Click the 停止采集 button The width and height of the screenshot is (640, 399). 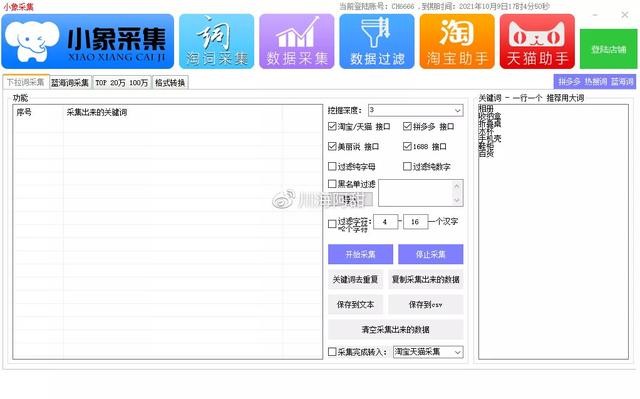coord(431,254)
